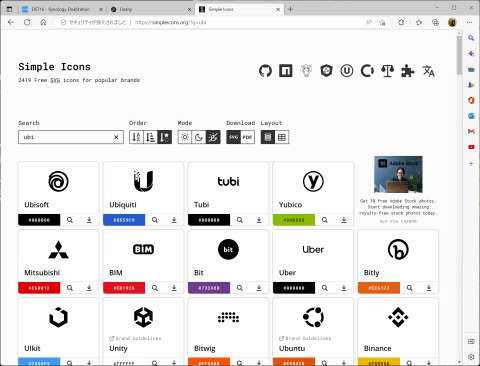Click the Ubisoft swirl logo
This screenshot has height=366, width=480.
(58, 181)
